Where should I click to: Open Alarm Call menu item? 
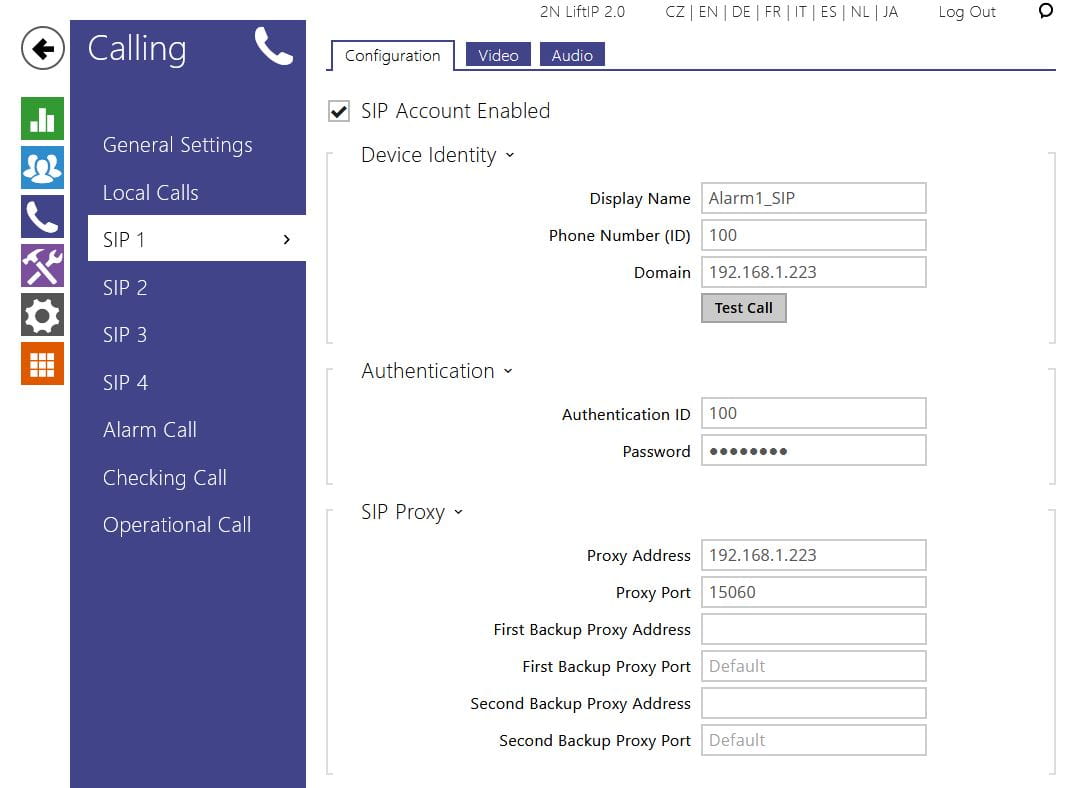pyautogui.click(x=149, y=430)
